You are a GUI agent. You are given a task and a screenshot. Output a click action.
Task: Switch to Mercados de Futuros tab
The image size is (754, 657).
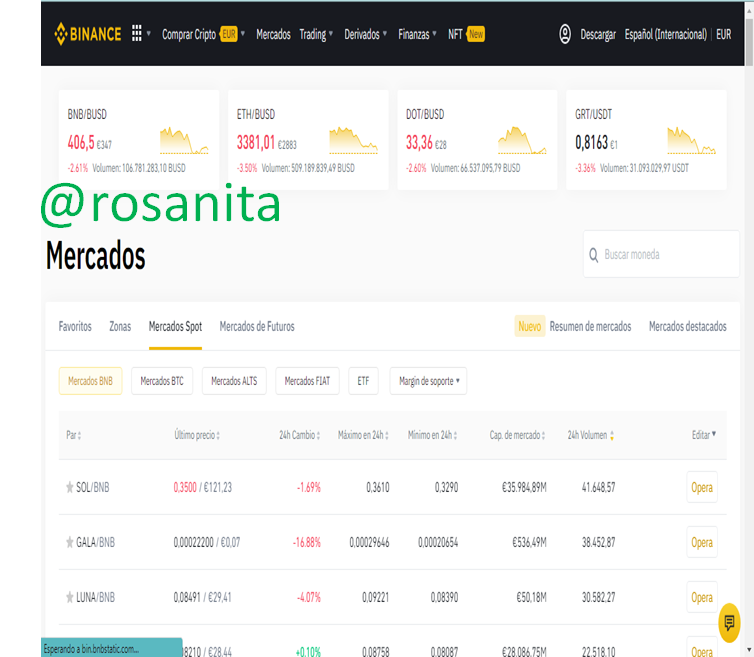click(x=257, y=327)
